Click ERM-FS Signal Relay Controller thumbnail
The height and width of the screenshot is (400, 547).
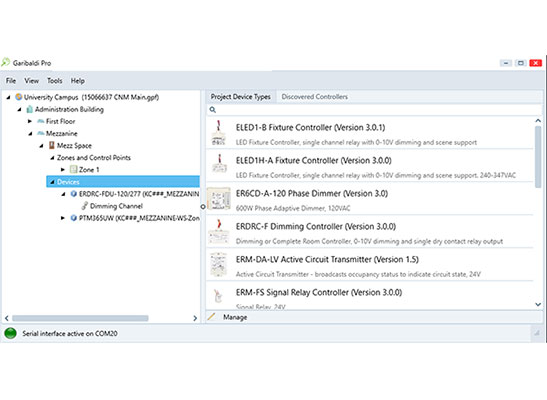218,296
